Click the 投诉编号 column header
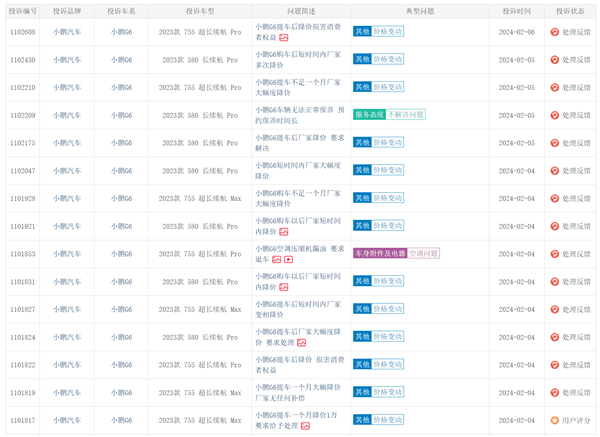This screenshot has height=437, width=600. tap(23, 10)
